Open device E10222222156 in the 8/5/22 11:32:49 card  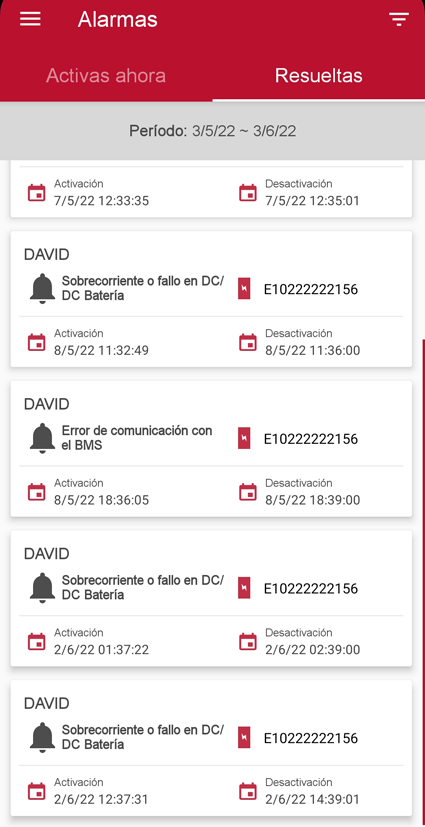[x=311, y=289]
